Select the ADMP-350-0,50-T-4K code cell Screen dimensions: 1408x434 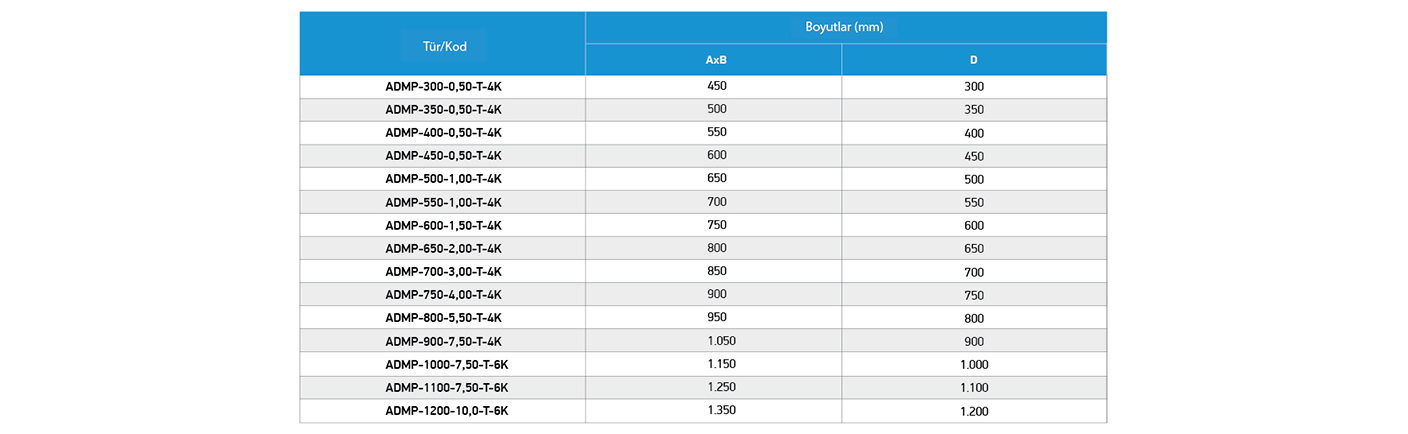443,109
